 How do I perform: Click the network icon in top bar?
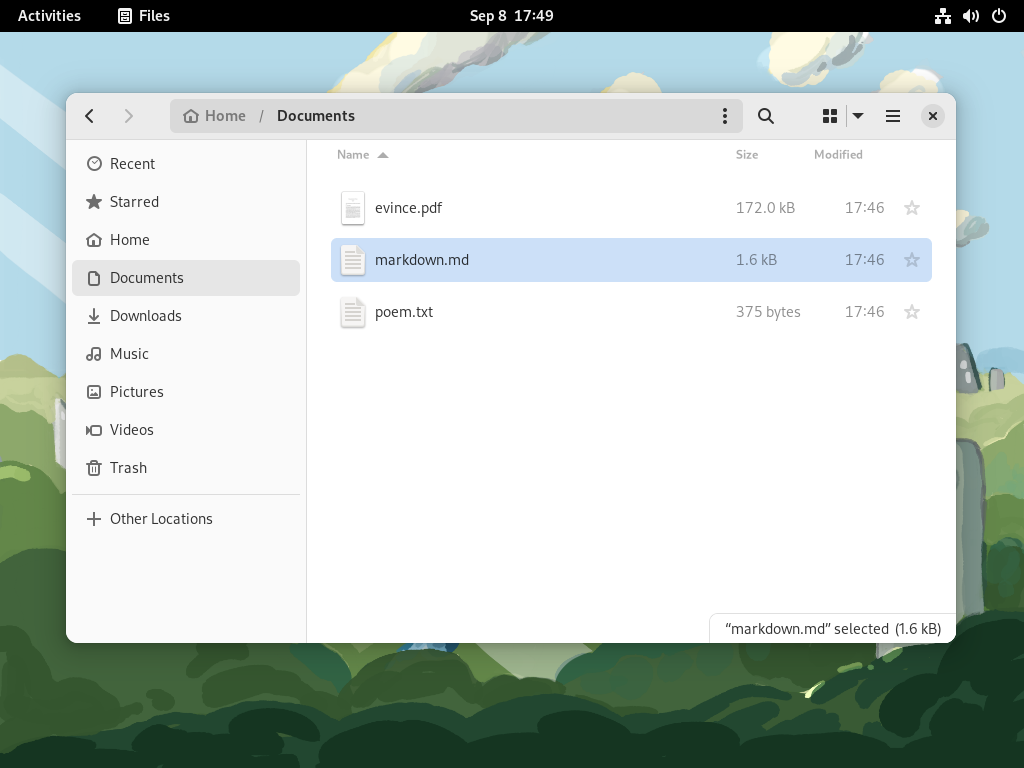(942, 16)
